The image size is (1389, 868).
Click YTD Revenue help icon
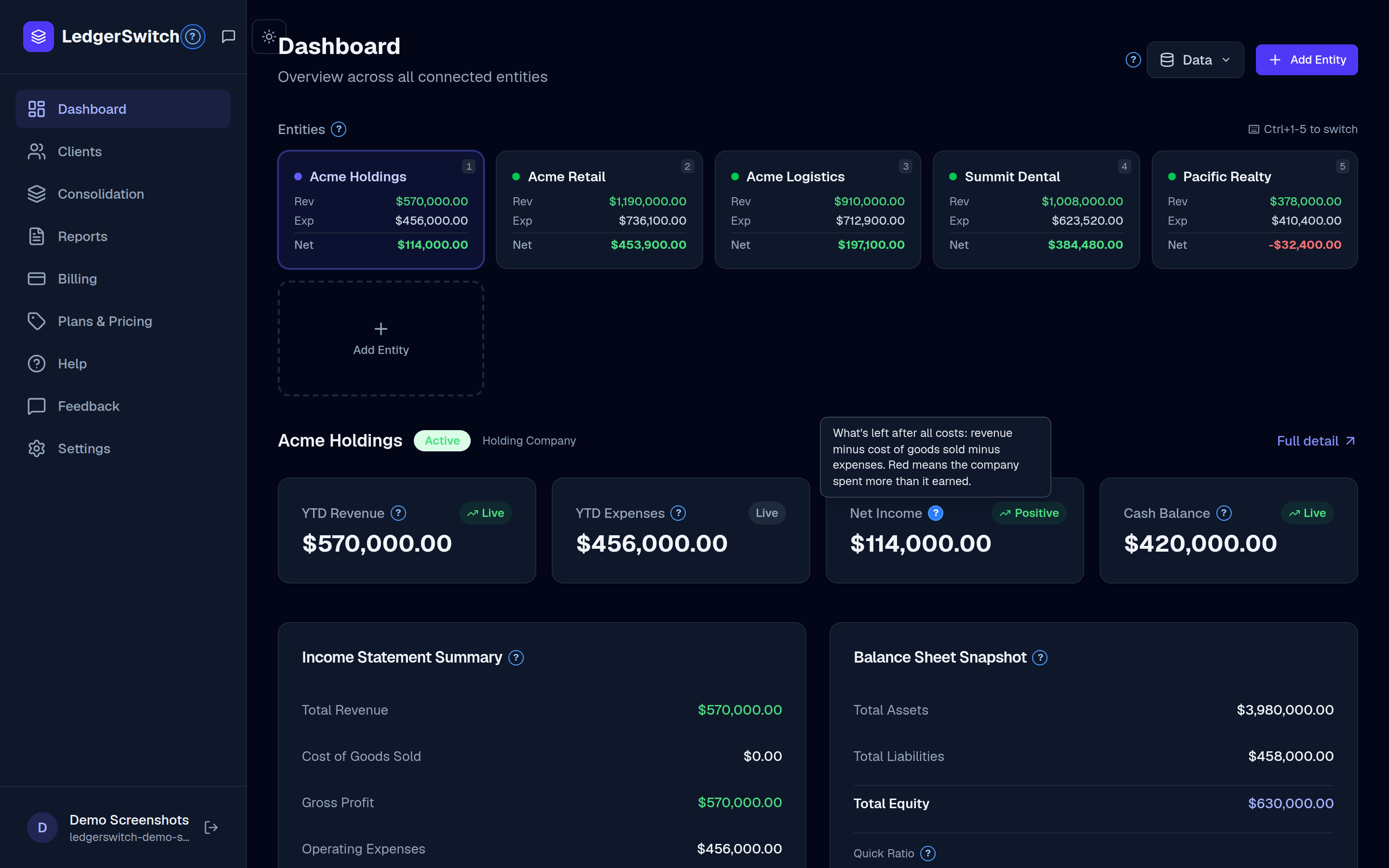pyautogui.click(x=398, y=513)
